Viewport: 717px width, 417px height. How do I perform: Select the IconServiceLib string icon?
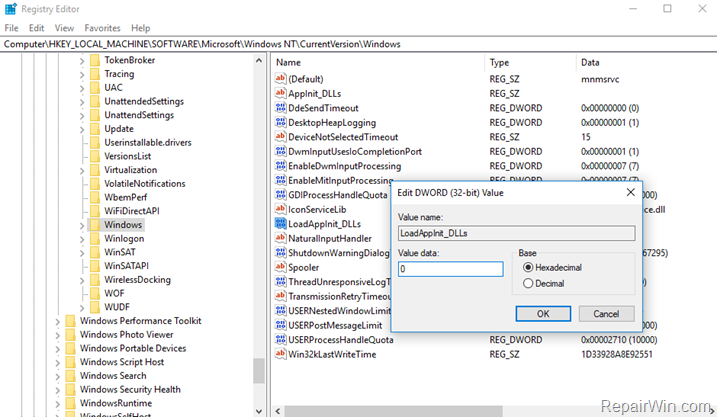280,209
